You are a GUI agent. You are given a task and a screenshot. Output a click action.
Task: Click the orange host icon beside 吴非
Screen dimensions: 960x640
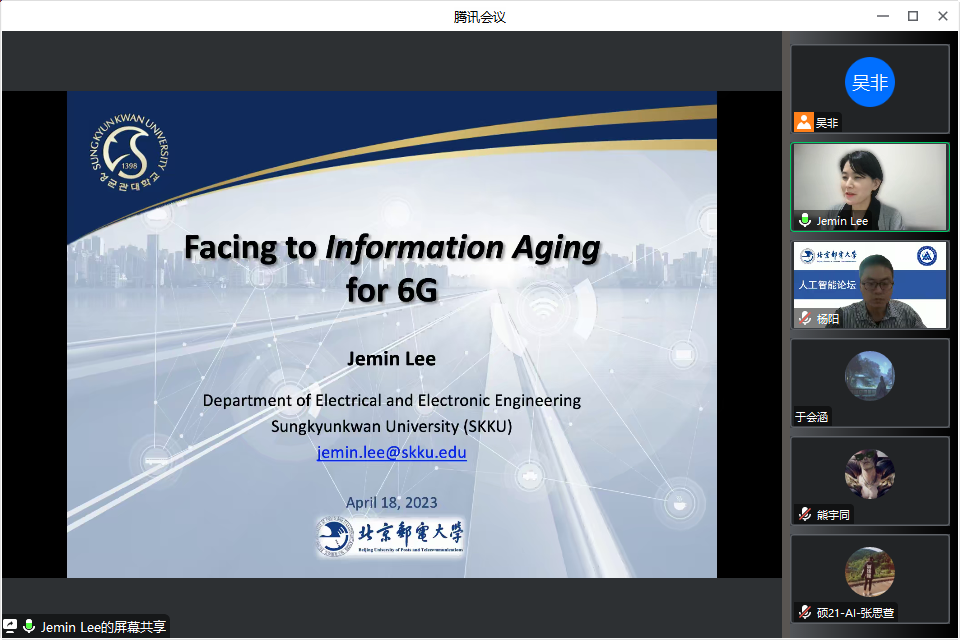804,122
